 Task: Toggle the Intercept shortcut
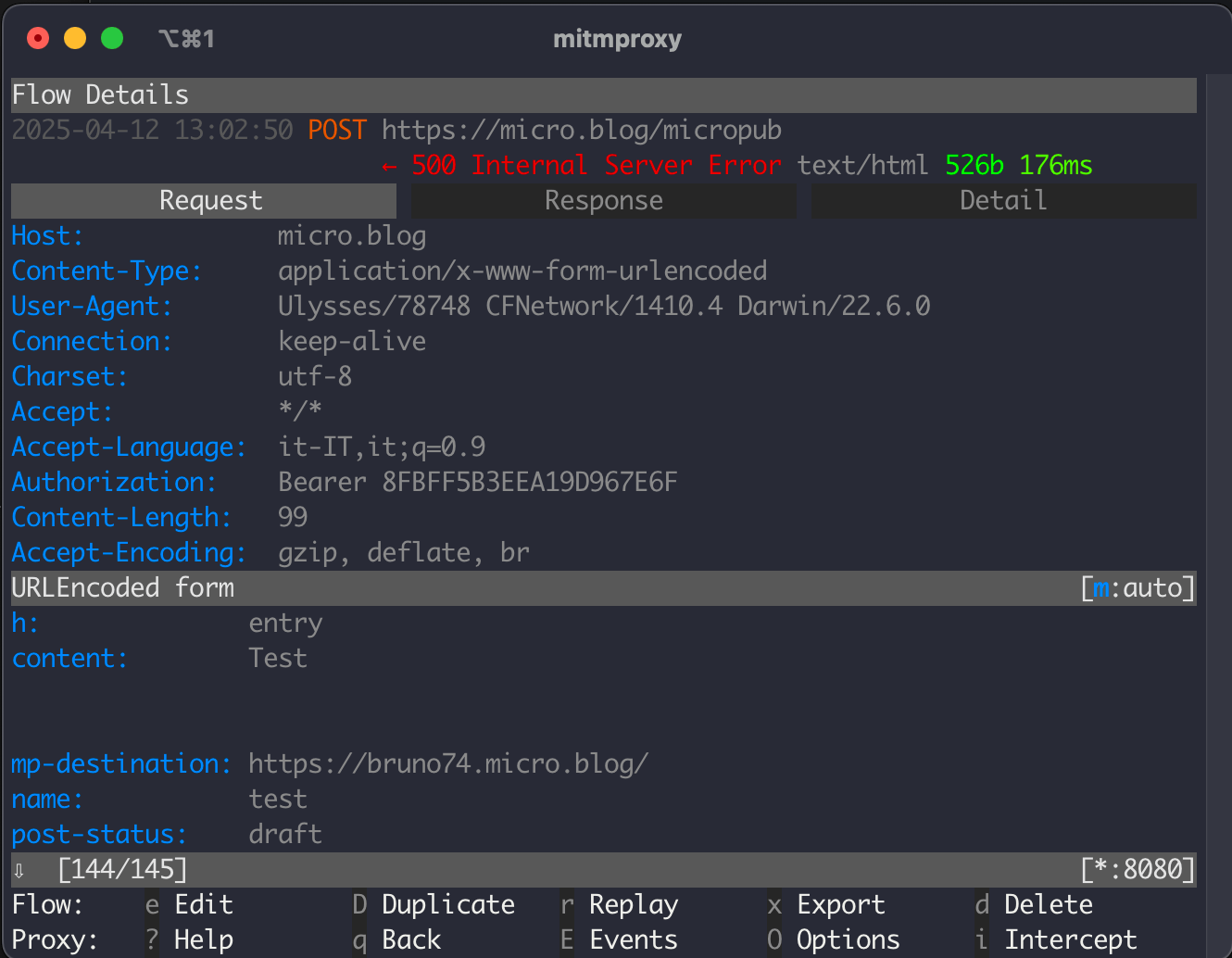pyautogui.click(x=1056, y=939)
